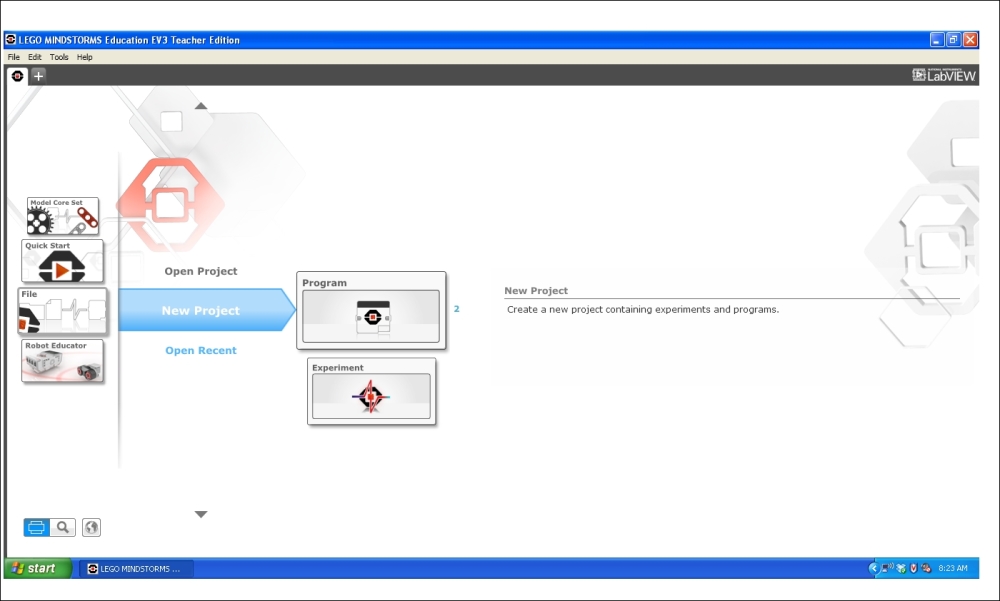Create a new Experiment project

371,391
